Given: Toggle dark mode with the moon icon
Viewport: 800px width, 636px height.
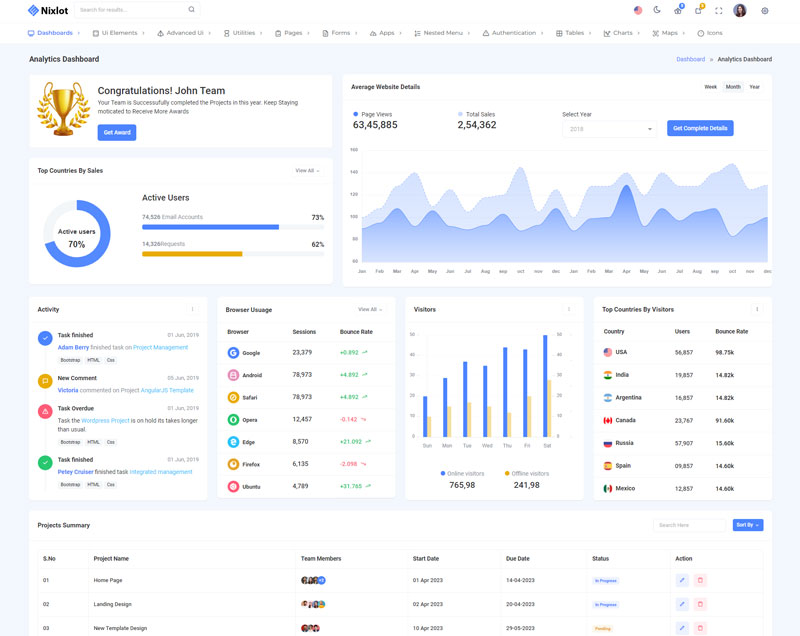Looking at the screenshot, I should tap(657, 10).
